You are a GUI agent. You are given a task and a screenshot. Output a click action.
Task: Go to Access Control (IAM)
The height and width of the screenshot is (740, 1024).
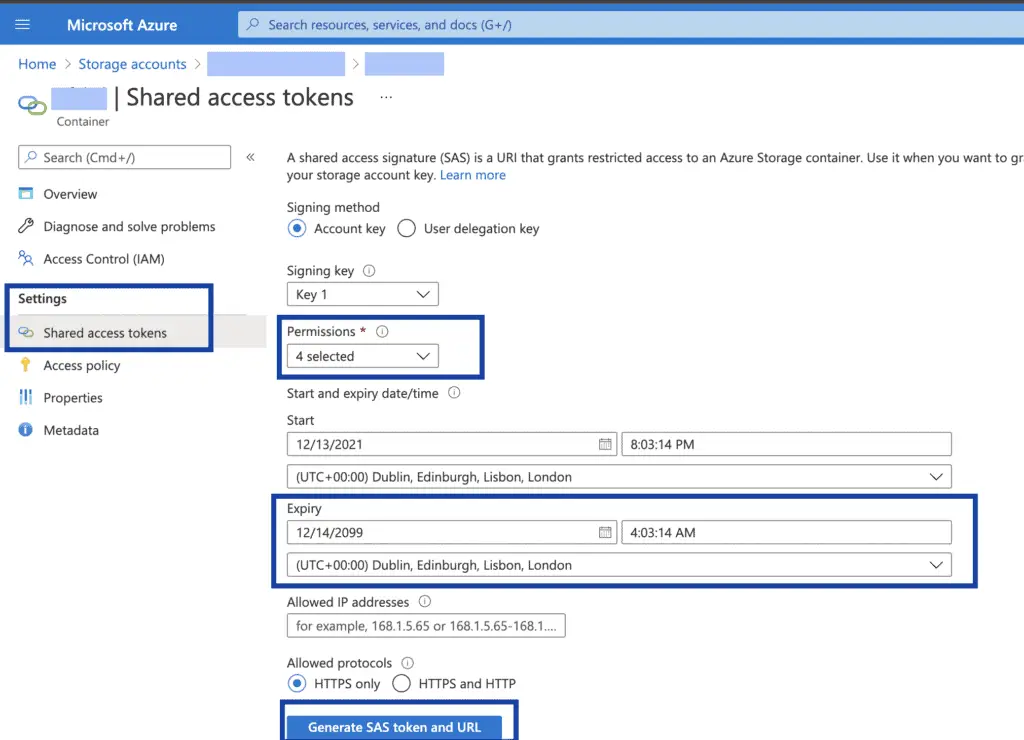(104, 259)
